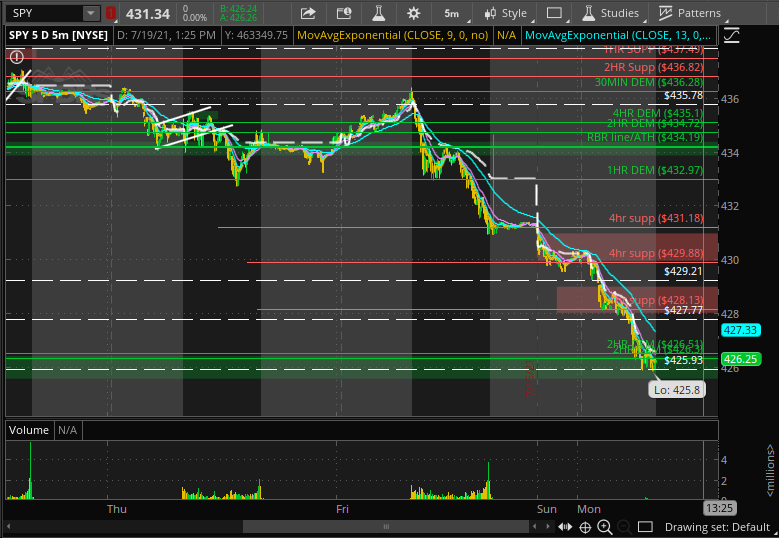Click the Lo: 425.8 bubble
Screen dimensions: 779x538
click(677, 390)
